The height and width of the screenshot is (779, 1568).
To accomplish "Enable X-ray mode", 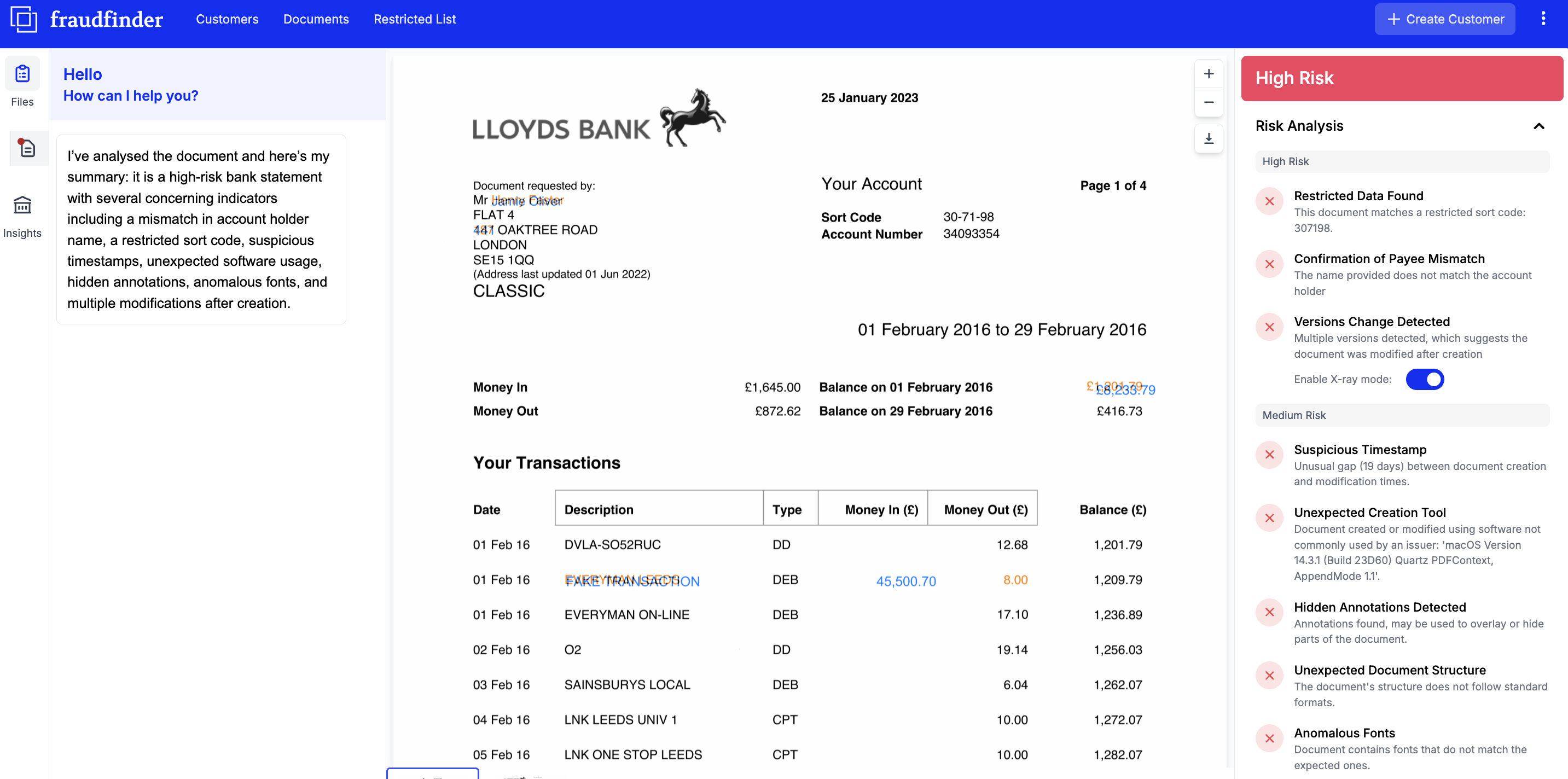I will (x=1425, y=379).
